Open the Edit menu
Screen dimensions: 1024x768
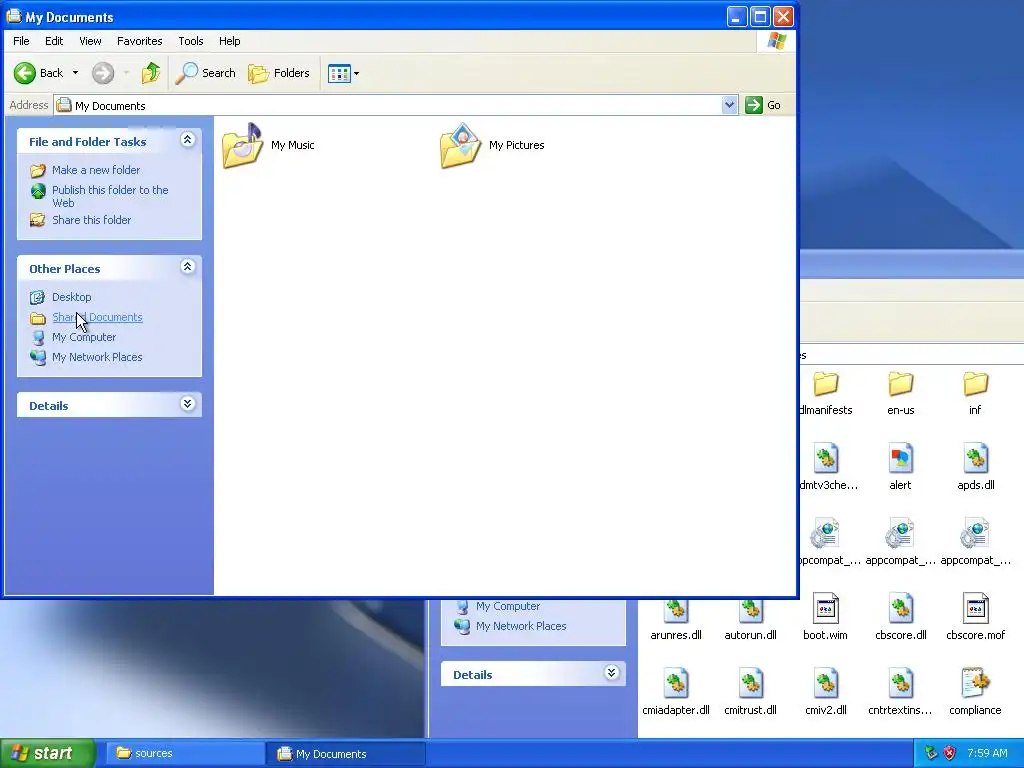pyautogui.click(x=54, y=41)
